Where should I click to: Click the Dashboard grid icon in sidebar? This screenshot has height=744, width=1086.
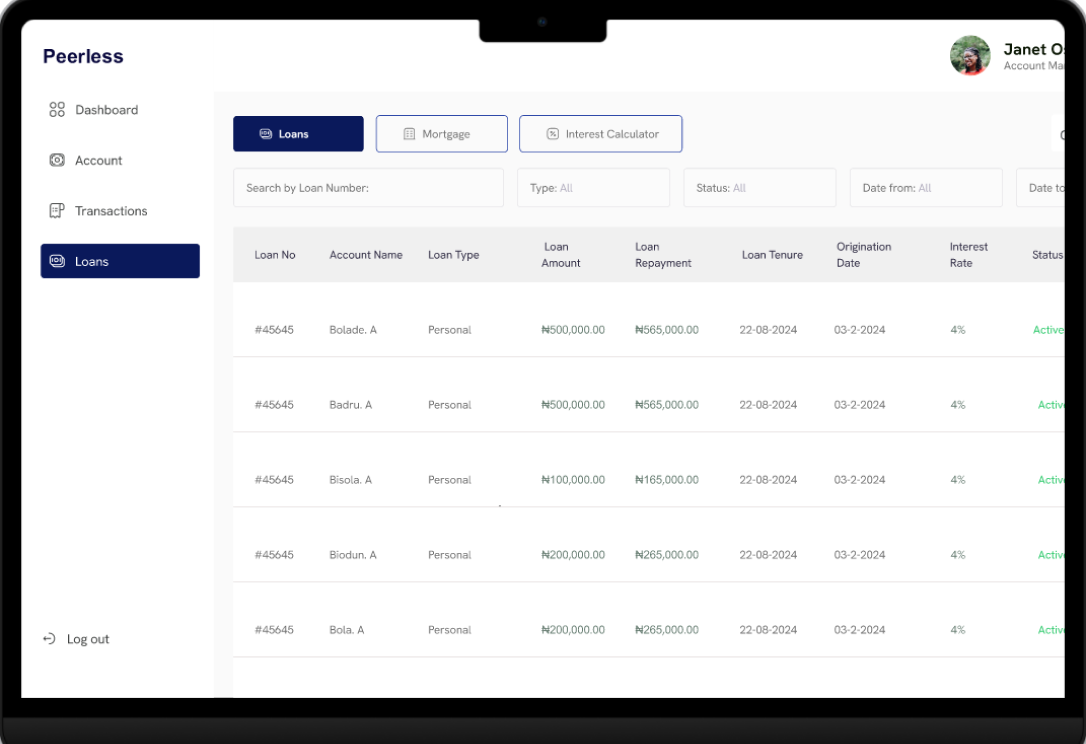(57, 110)
